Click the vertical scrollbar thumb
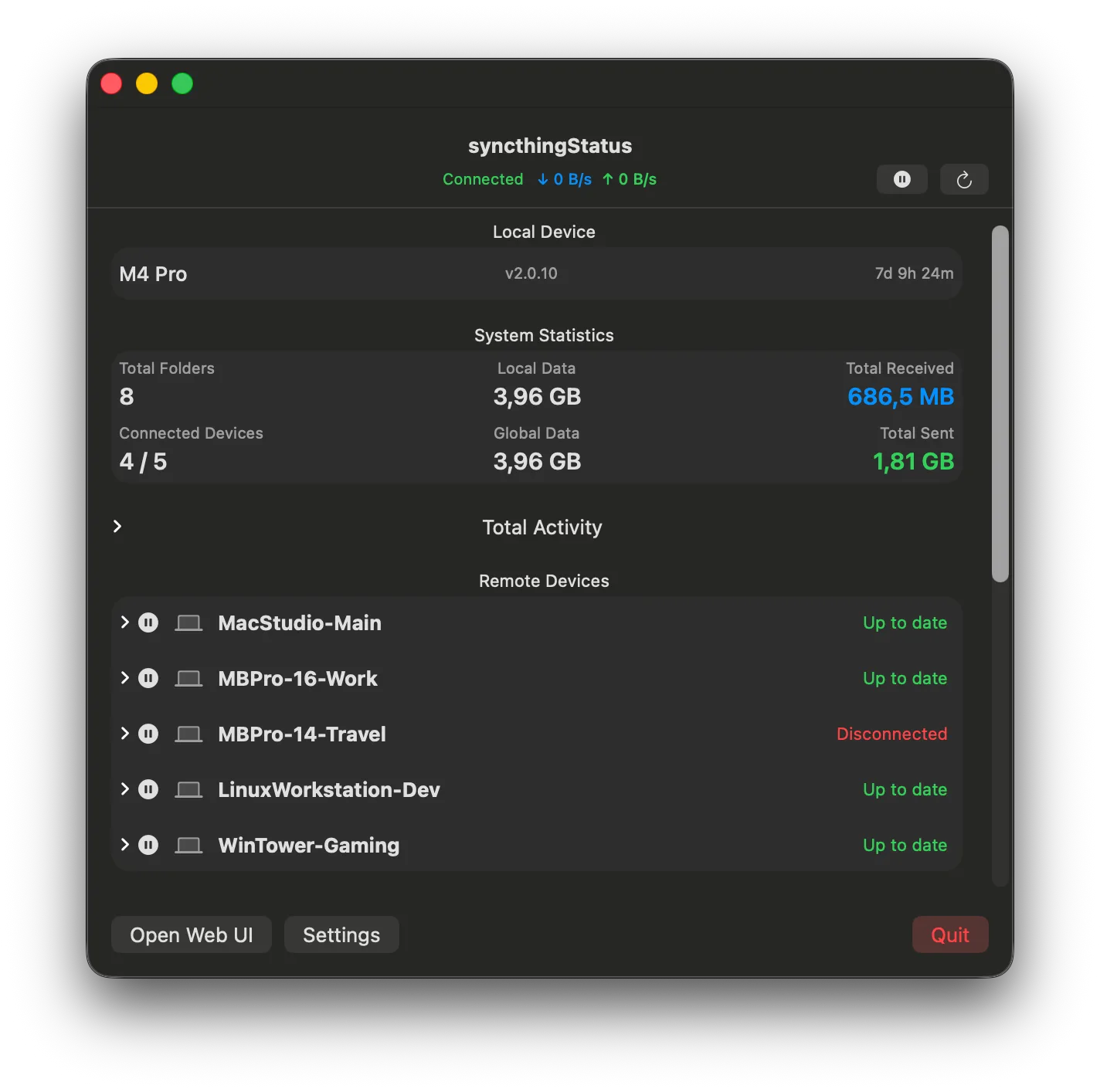This screenshot has width=1100, height=1092. (1000, 403)
